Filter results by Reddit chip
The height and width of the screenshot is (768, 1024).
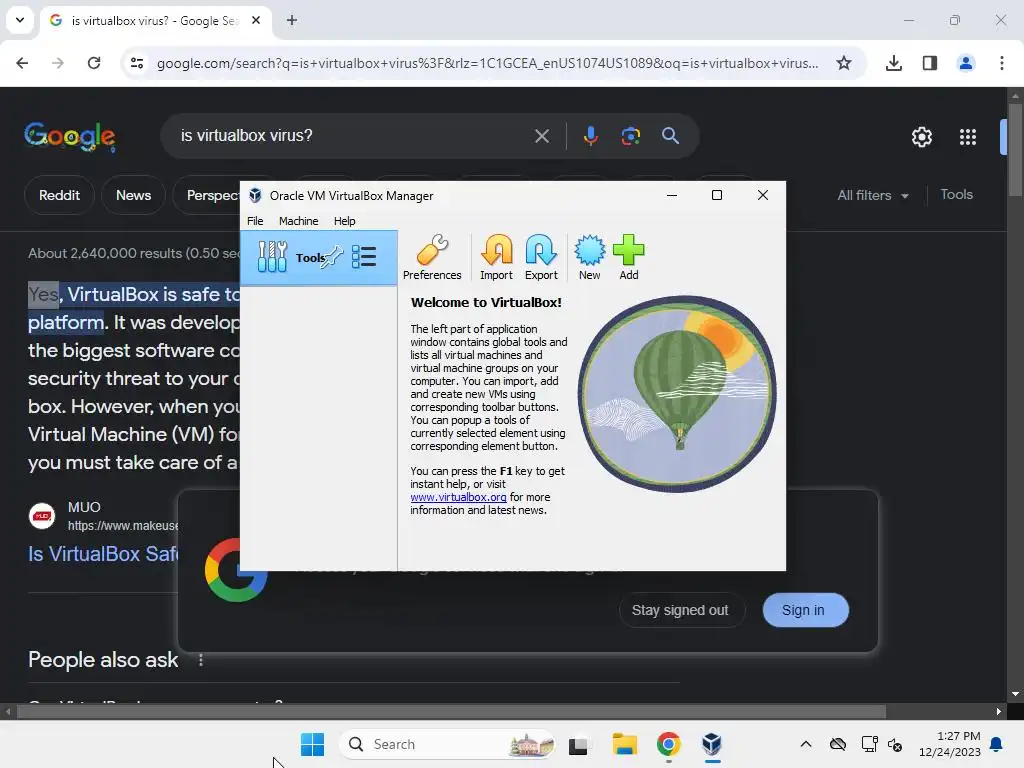pyautogui.click(x=59, y=195)
